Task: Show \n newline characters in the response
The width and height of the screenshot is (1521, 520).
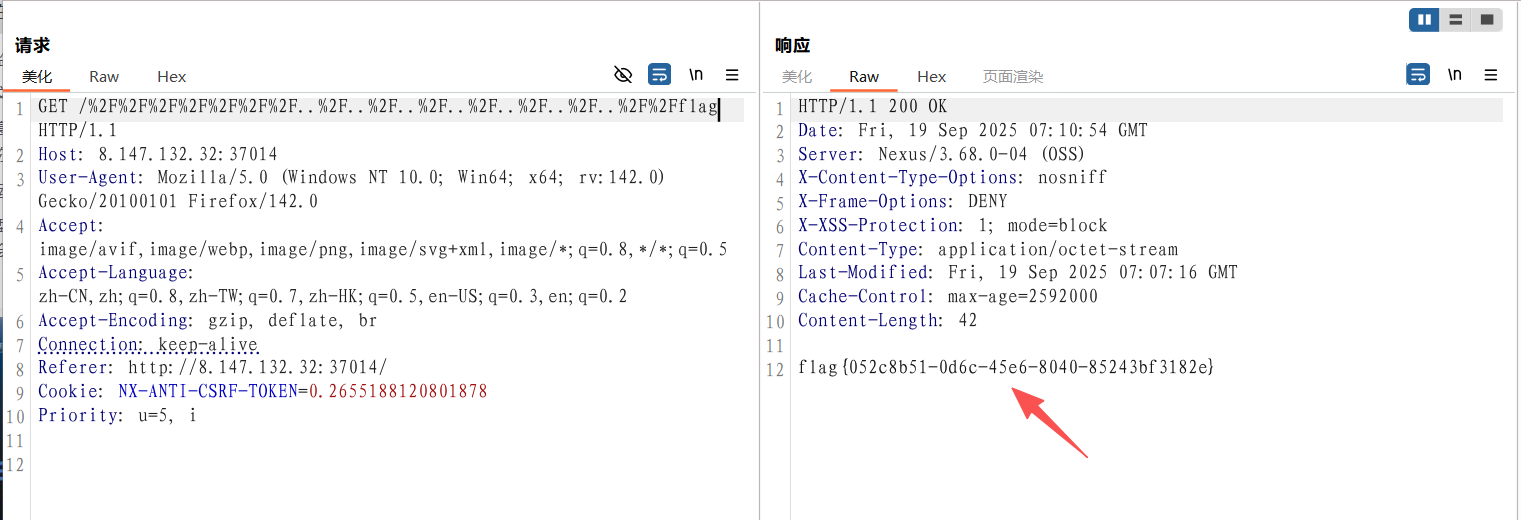Action: [x=1455, y=75]
